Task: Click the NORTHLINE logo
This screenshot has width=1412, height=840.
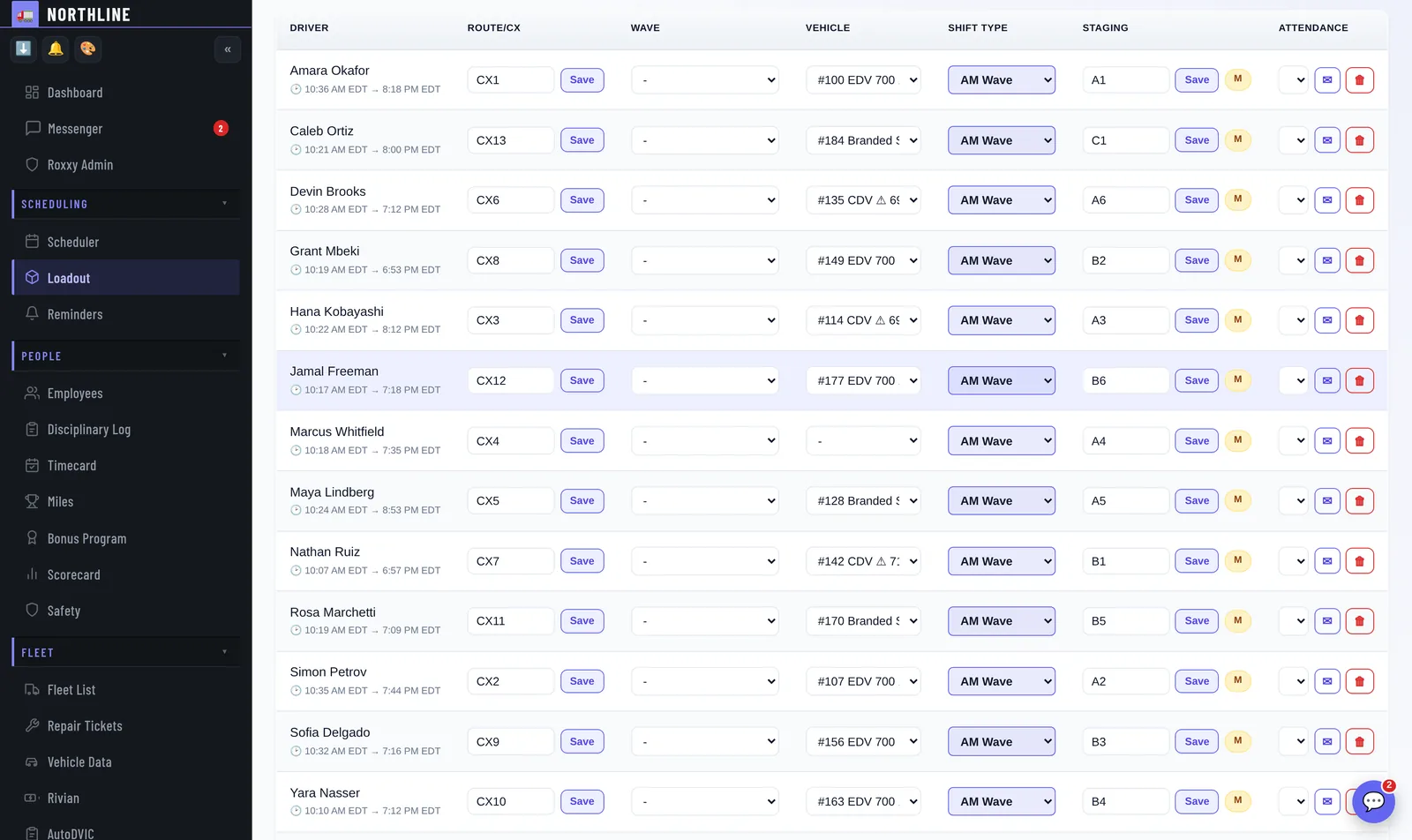Action: click(x=71, y=14)
